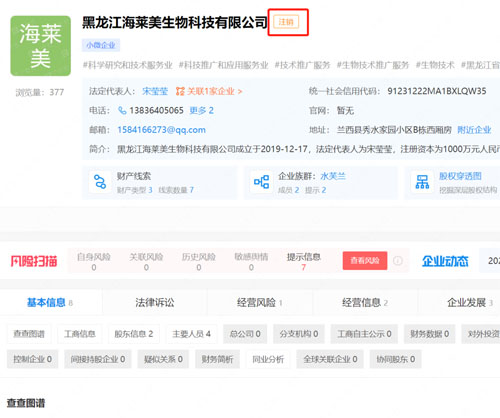500x418 pixels.
Task: Click hashtag #科技推广和应用服务业
Action: pos(223,65)
